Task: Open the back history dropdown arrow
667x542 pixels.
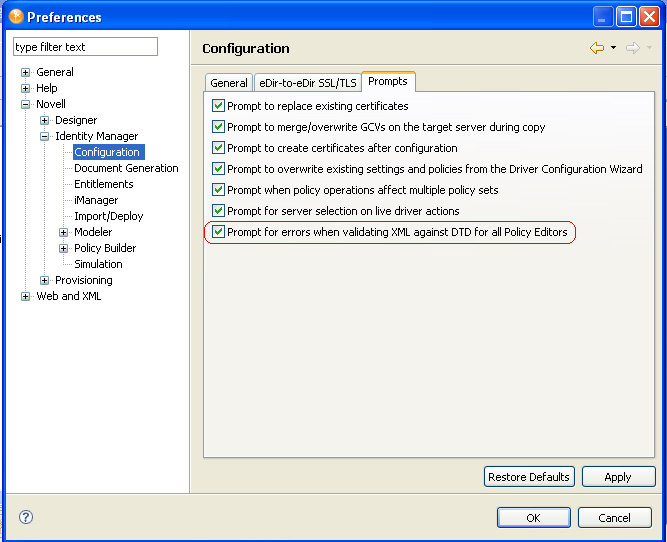Action: 613,48
